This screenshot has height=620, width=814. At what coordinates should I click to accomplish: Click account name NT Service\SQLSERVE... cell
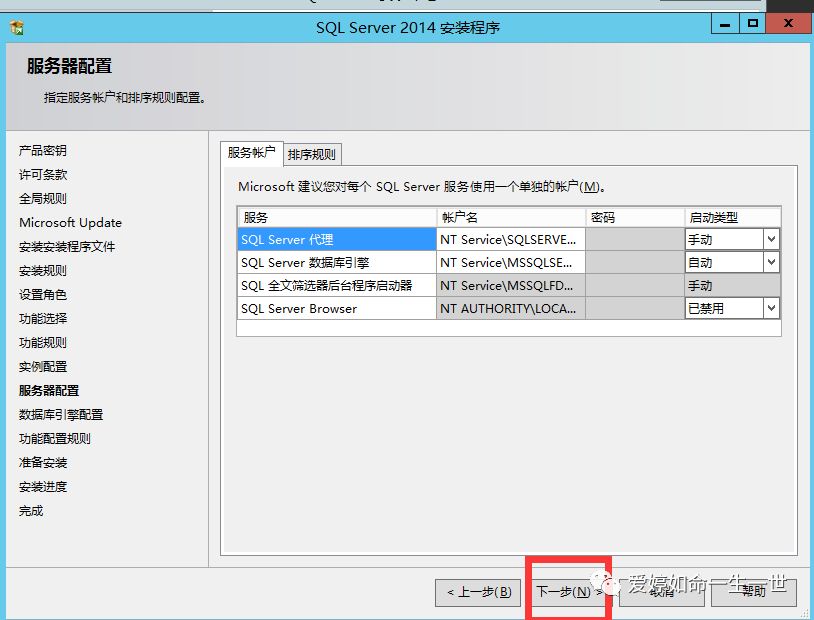tap(511, 239)
